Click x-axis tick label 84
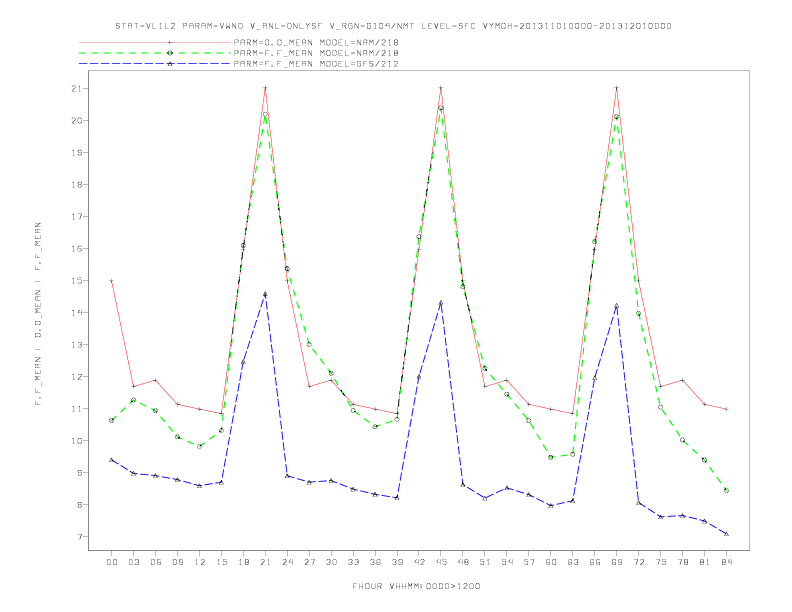 [x=726, y=562]
